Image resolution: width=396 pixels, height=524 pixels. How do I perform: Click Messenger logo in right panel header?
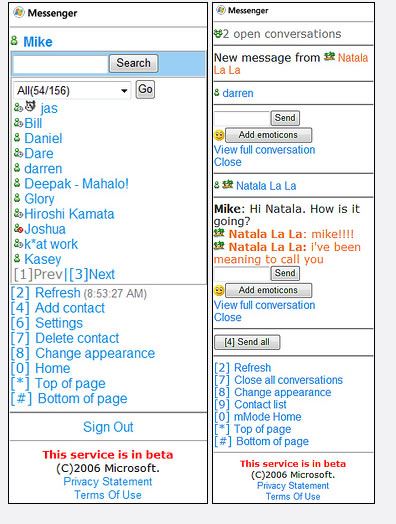pyautogui.click(x=221, y=10)
